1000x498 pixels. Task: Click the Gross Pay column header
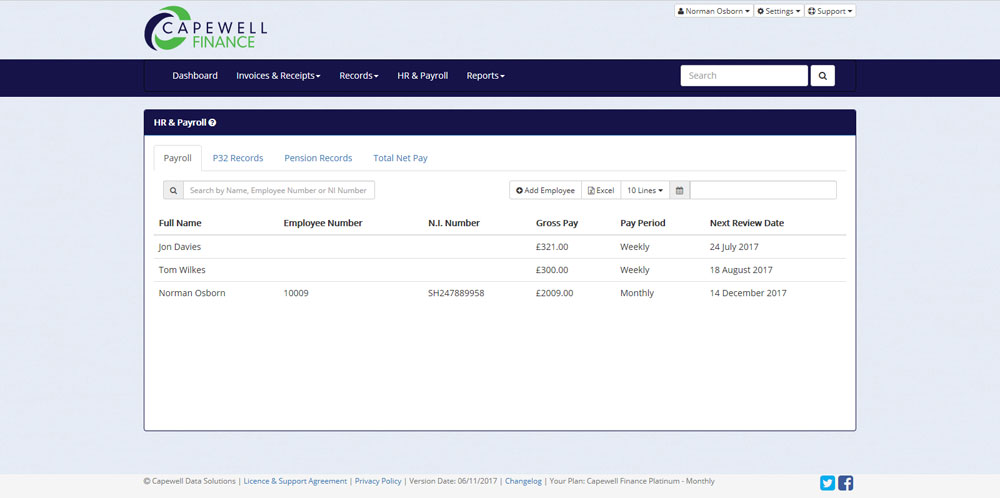pyautogui.click(x=557, y=223)
